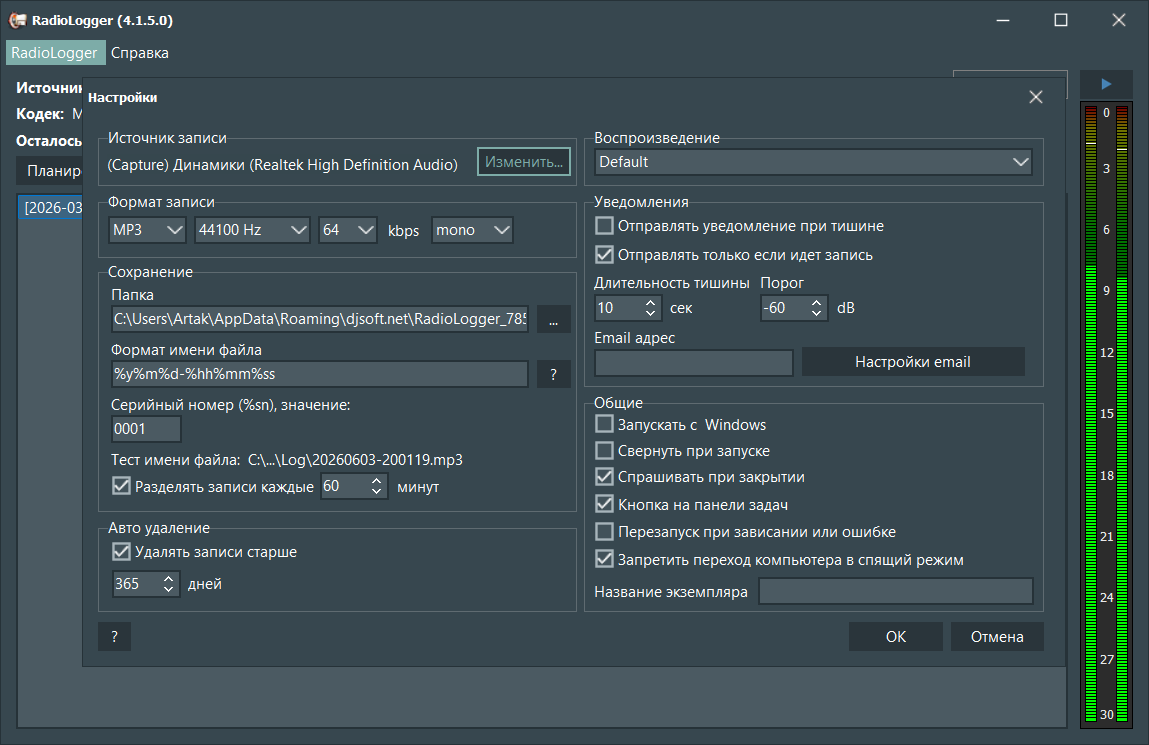Image resolution: width=1149 pixels, height=745 pixels.
Task: Open the bottom-left help '?' button
Action: pos(114,637)
